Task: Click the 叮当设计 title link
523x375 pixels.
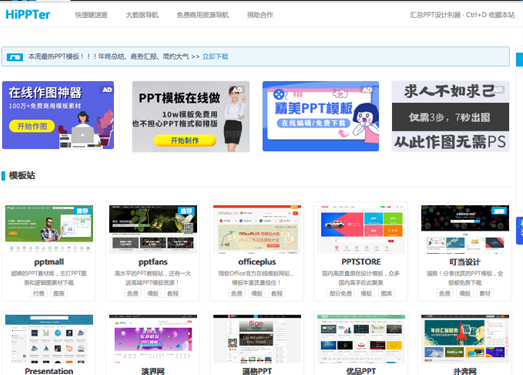Action: 465,262
